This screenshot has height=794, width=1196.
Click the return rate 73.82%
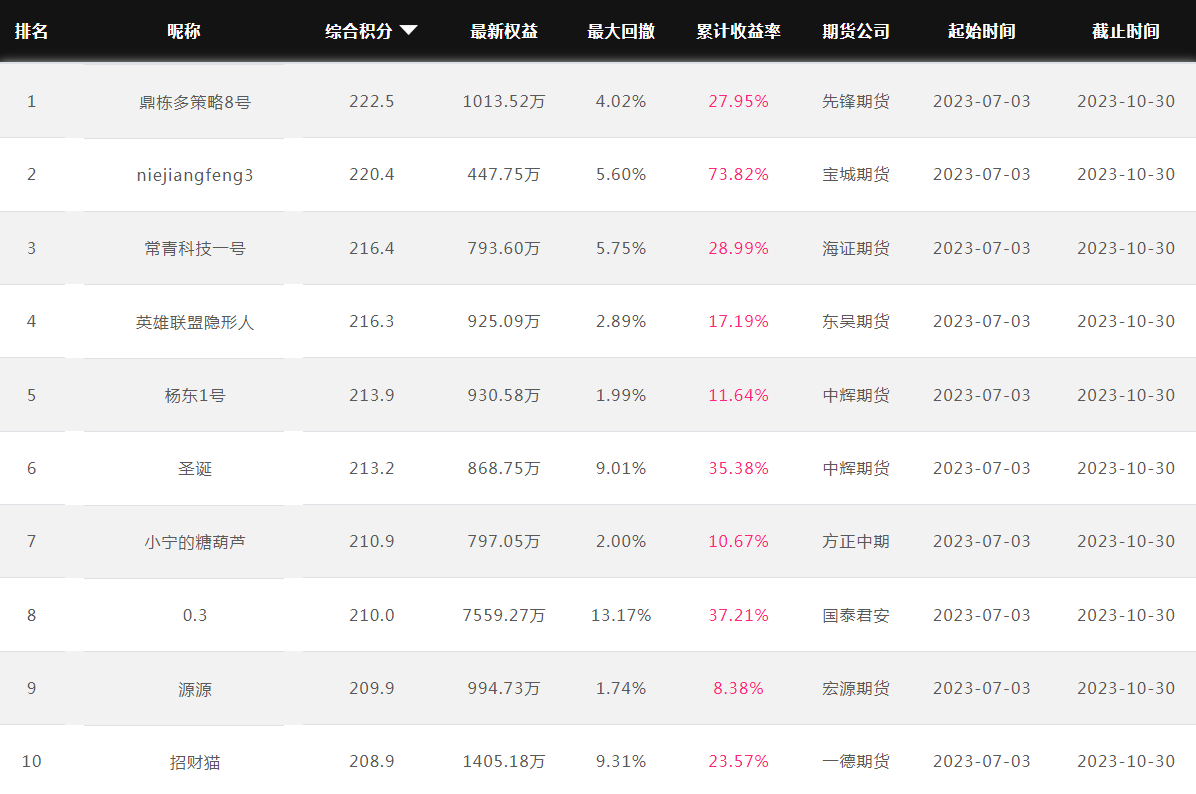pyautogui.click(x=738, y=175)
